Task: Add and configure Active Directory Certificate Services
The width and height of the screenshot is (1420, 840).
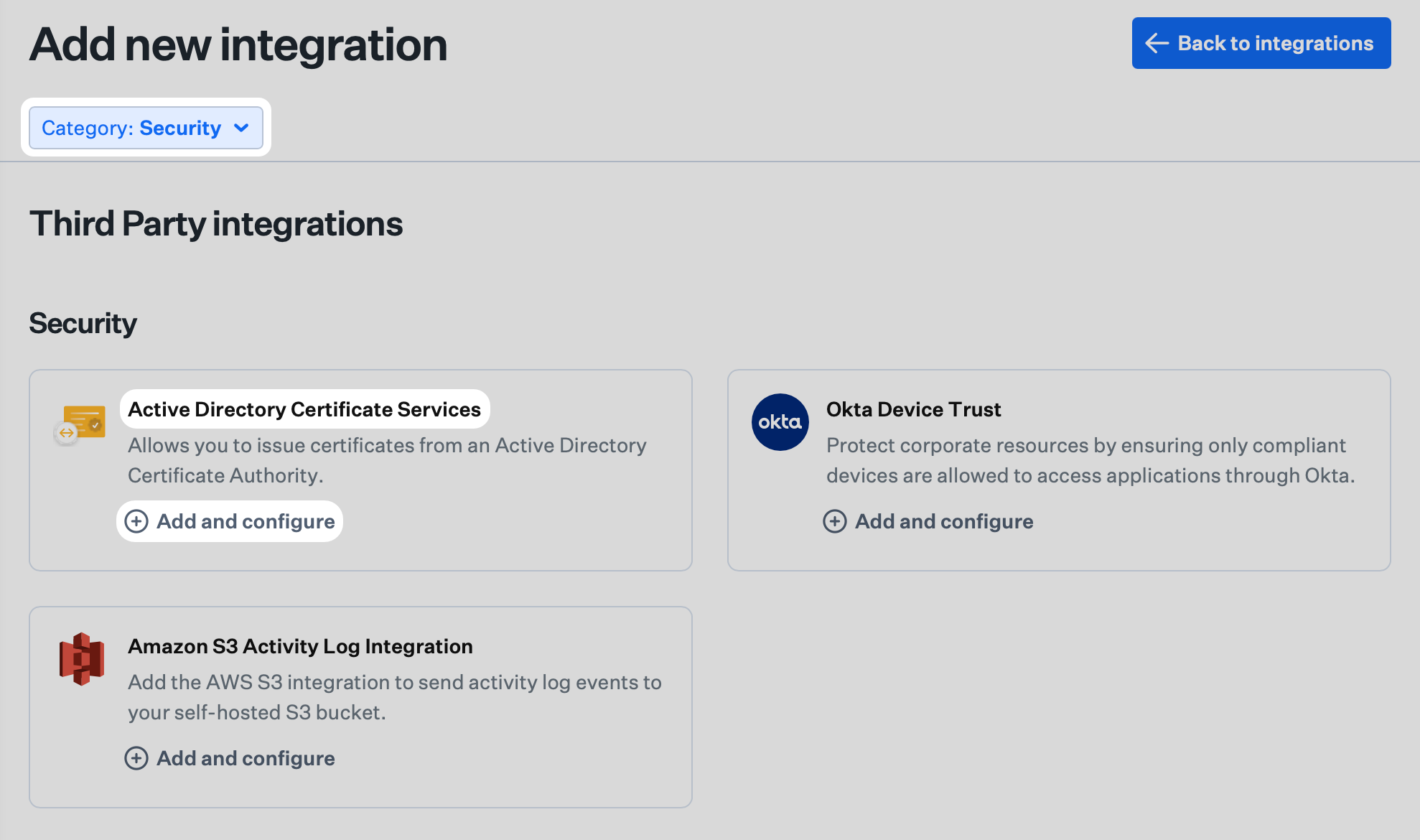Action: 230,521
